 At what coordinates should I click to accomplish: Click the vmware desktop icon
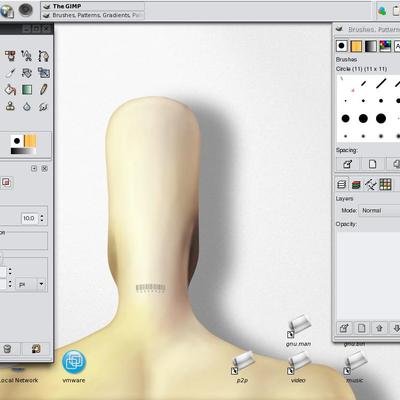[74, 361]
